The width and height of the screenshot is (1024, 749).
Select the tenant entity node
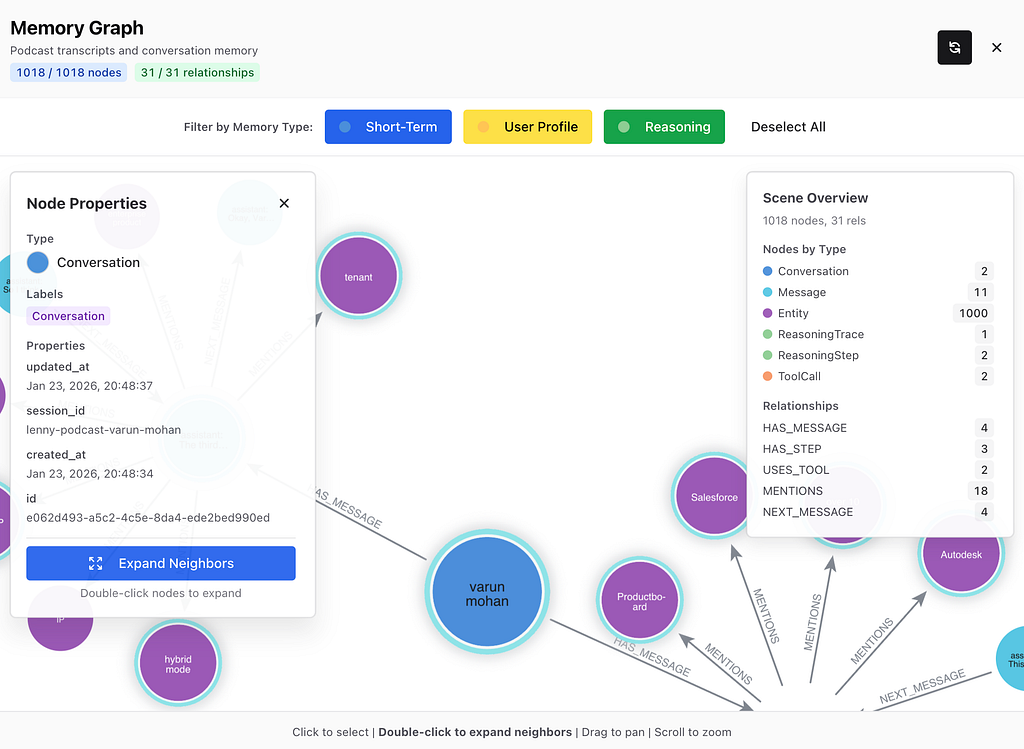pos(358,277)
